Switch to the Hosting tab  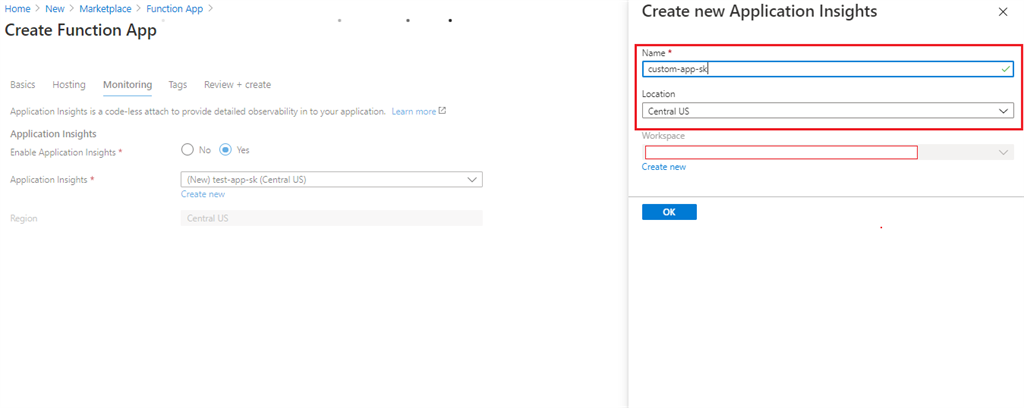tap(69, 85)
